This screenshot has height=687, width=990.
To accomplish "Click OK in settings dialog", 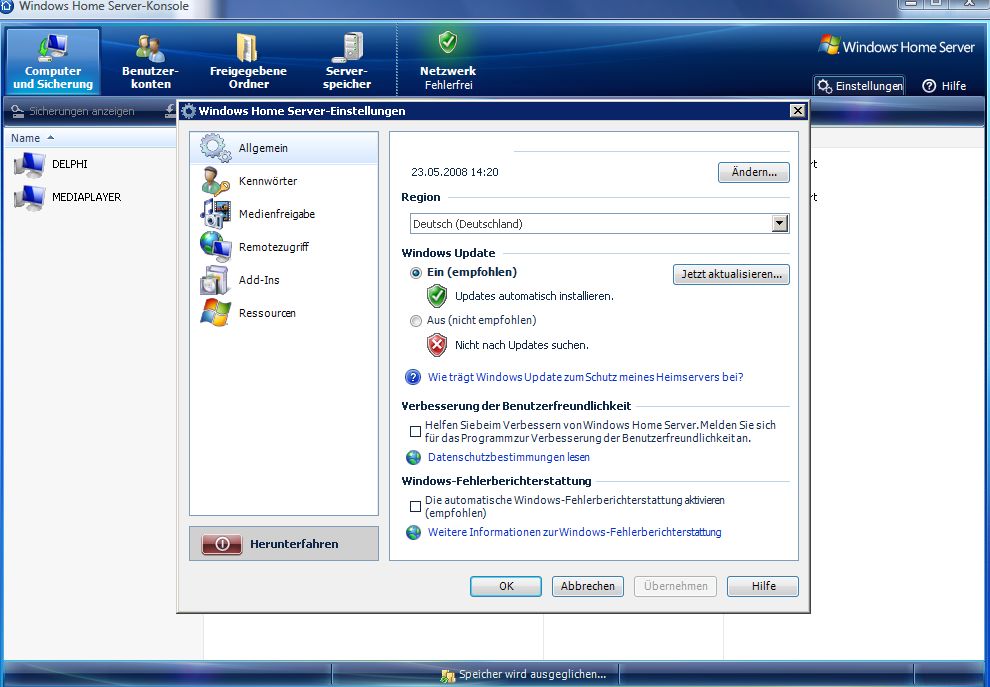I will pos(506,586).
